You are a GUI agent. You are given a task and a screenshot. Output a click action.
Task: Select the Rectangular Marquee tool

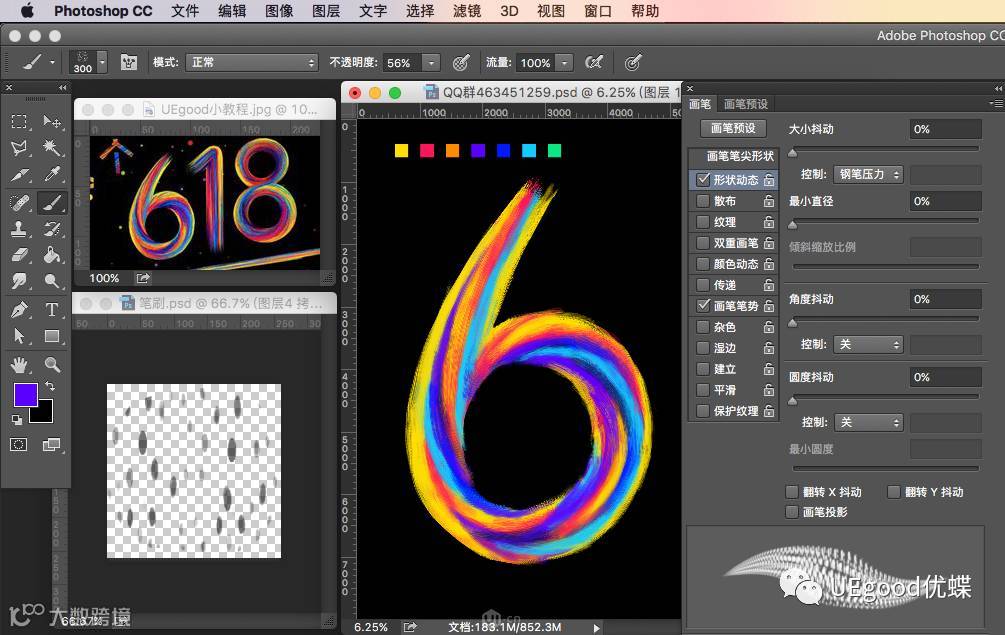click(19, 122)
